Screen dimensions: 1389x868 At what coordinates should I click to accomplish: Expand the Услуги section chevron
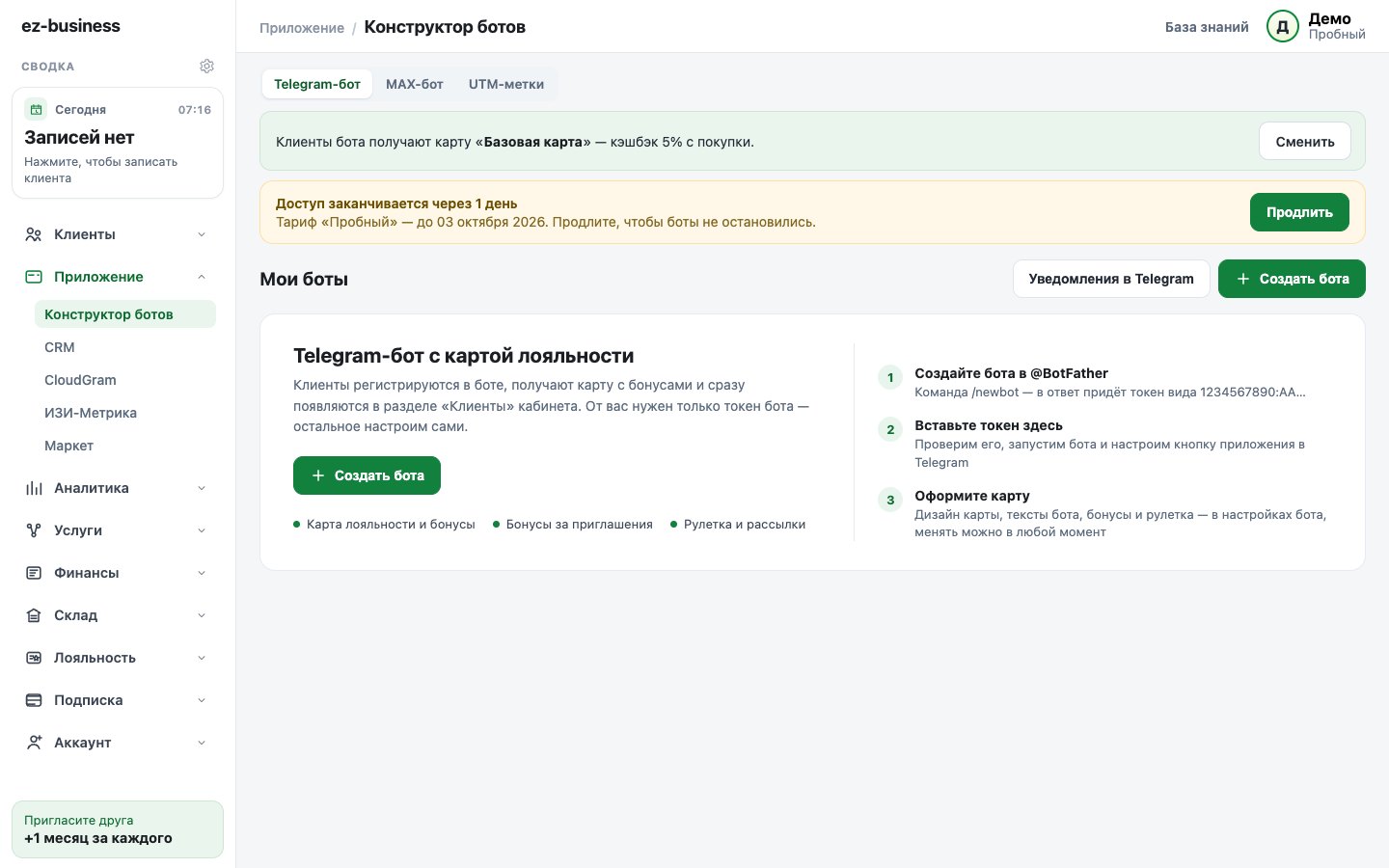(202, 530)
